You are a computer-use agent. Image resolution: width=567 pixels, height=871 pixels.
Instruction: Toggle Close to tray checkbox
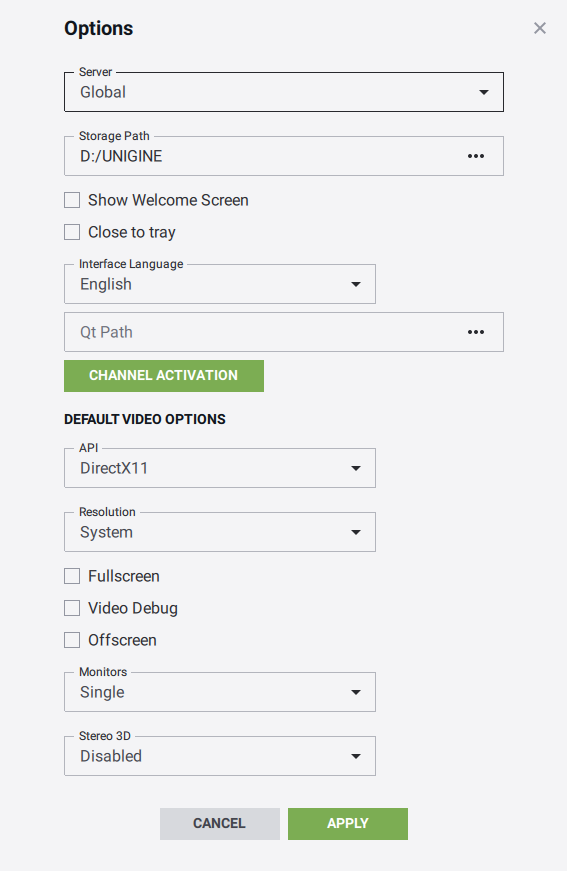pos(72,232)
